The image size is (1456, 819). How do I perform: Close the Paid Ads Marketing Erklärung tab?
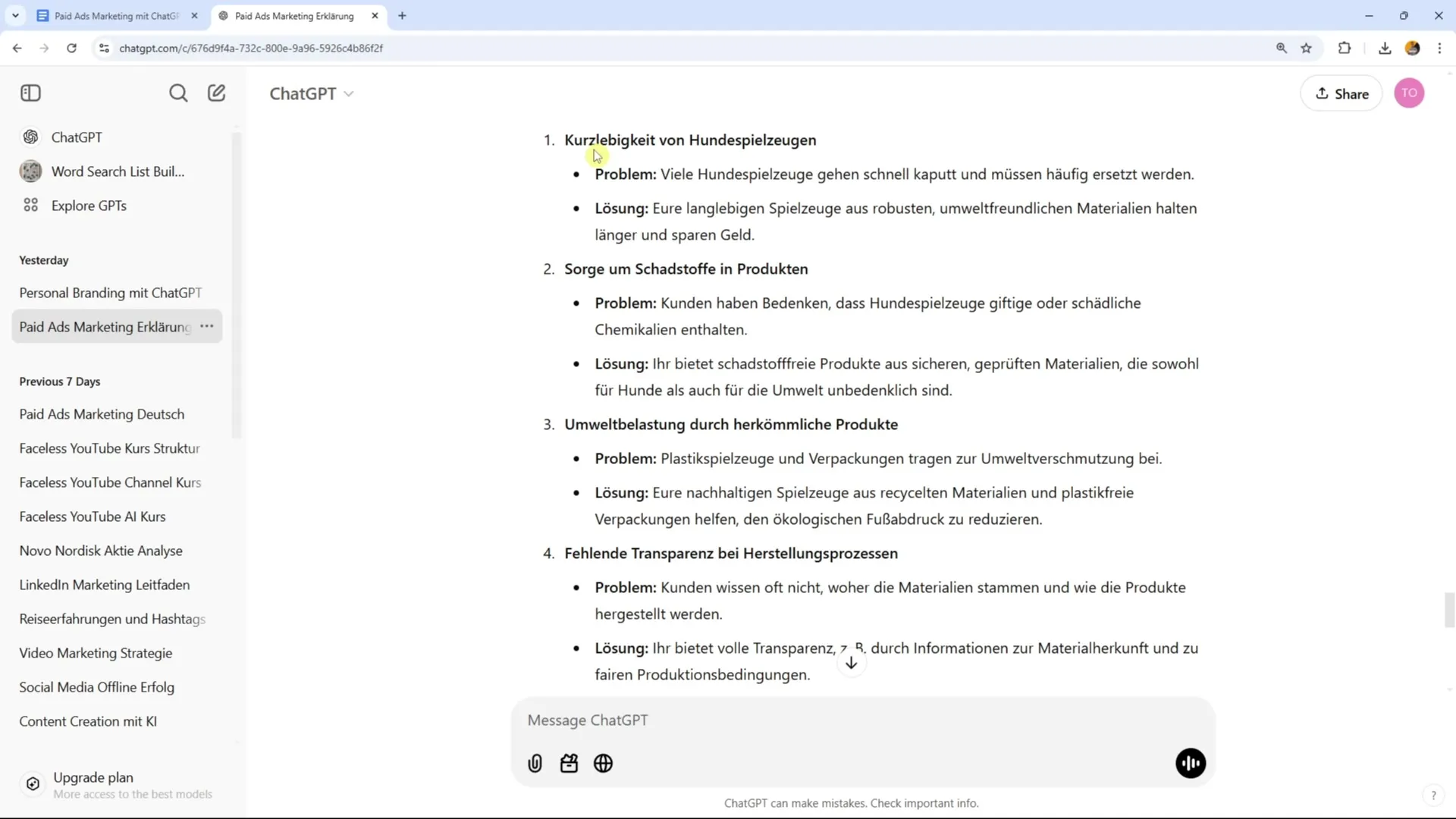[x=375, y=15]
